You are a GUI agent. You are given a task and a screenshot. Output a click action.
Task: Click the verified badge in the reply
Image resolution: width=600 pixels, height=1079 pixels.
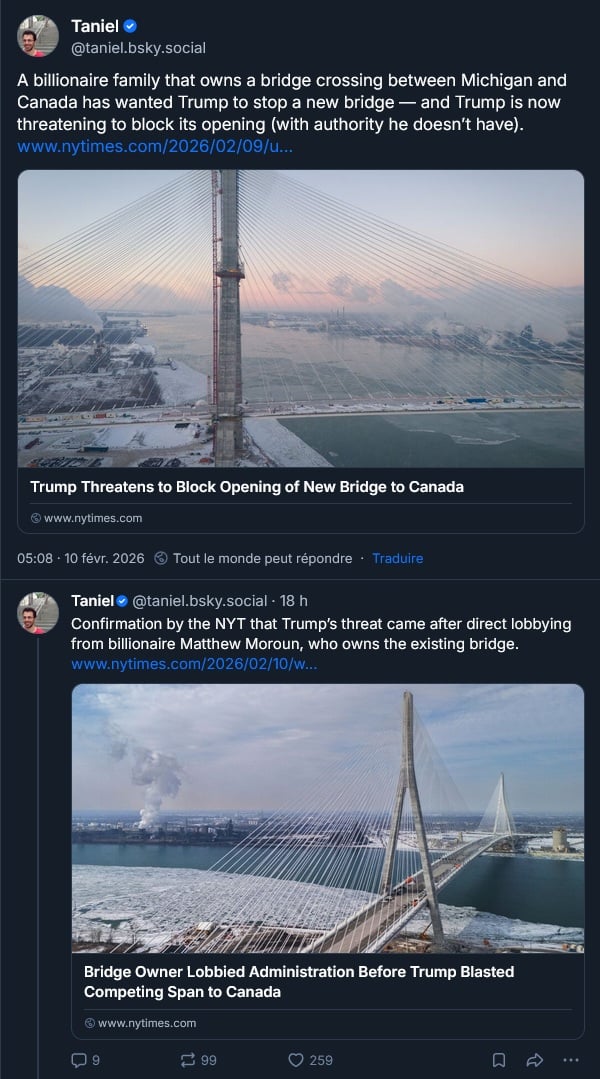click(122, 601)
